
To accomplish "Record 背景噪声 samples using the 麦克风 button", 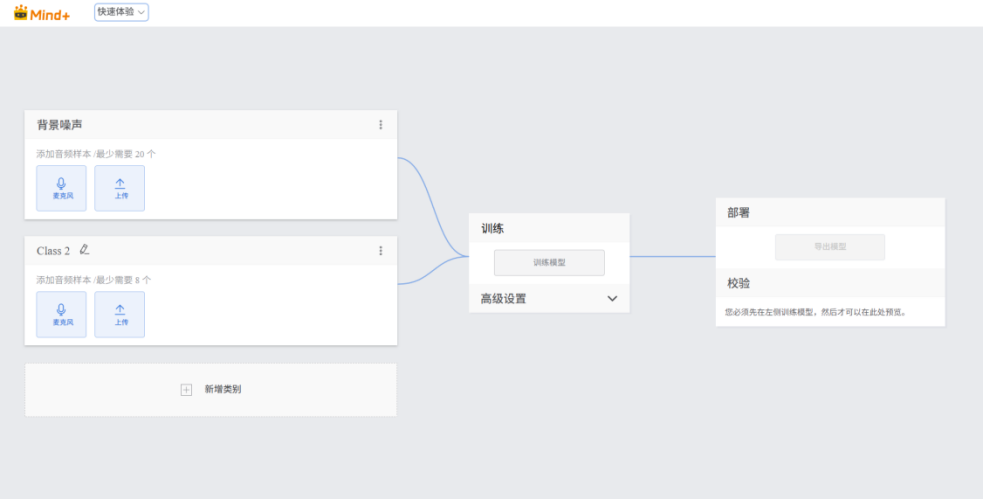I will coord(61,188).
